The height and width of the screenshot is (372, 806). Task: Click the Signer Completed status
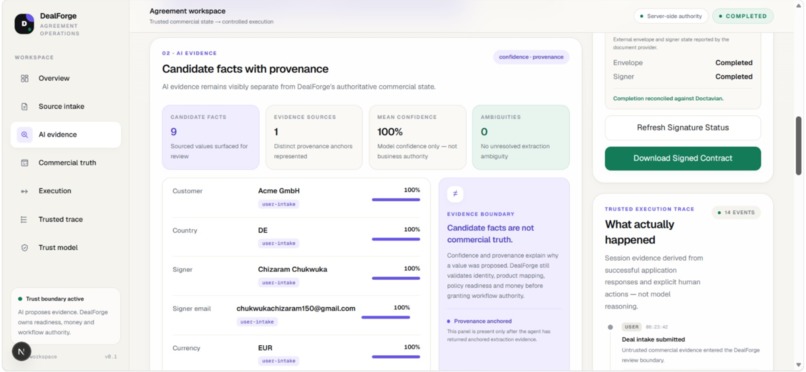[x=734, y=77]
